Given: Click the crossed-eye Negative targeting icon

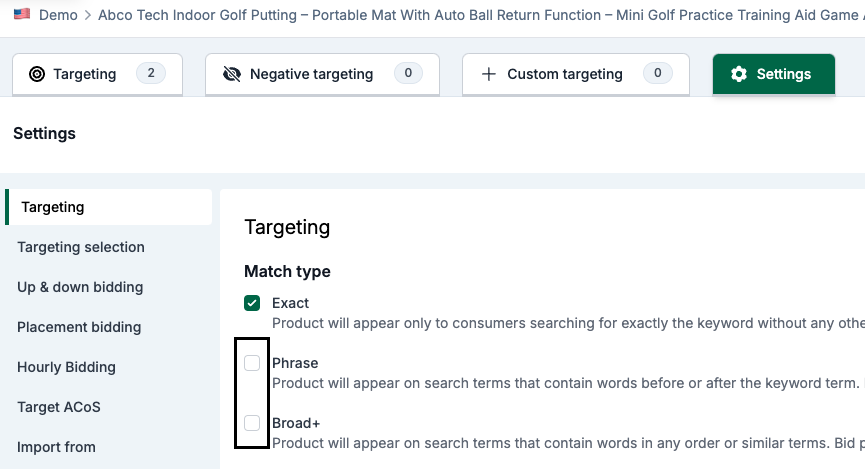Looking at the screenshot, I should tap(233, 74).
